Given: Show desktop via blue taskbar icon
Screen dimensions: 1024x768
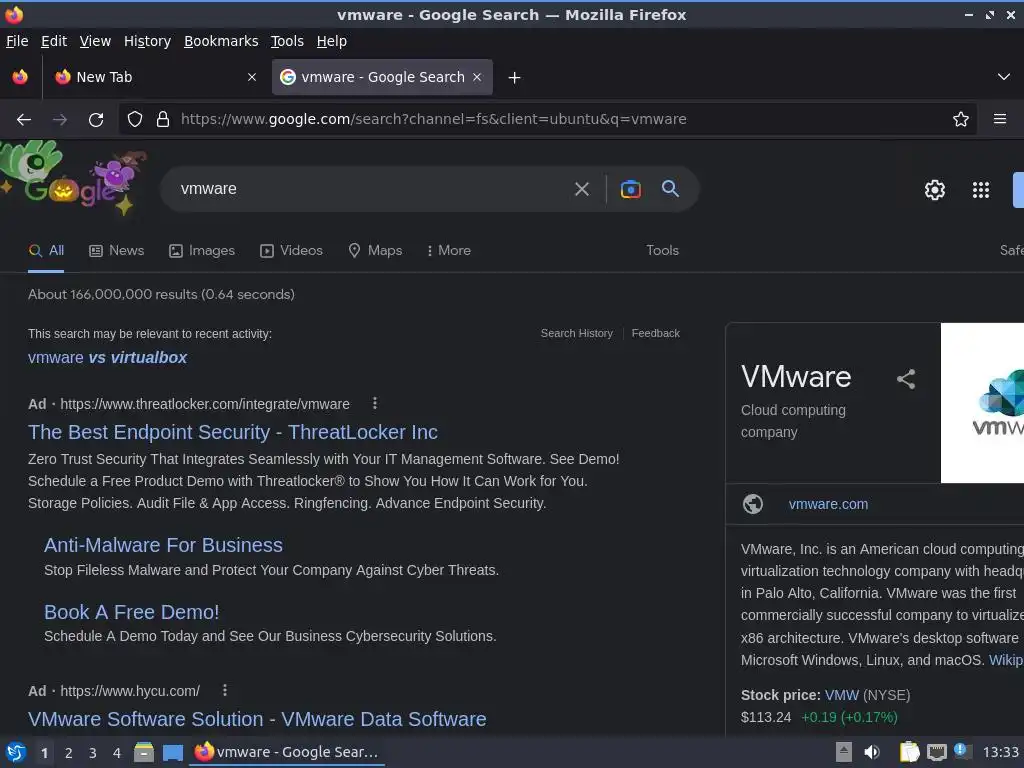Looking at the screenshot, I should (x=173, y=753).
